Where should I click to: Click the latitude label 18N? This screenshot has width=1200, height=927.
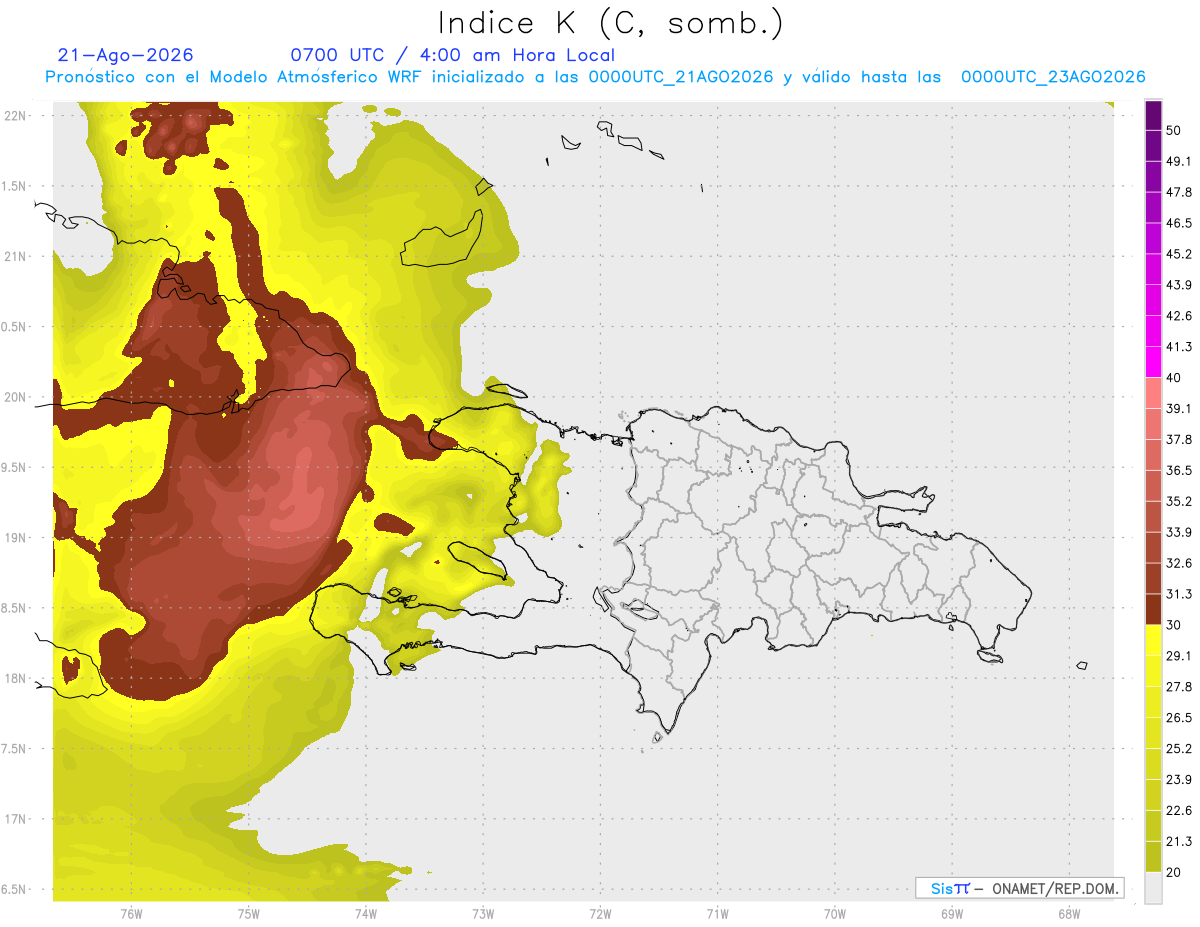[15, 678]
